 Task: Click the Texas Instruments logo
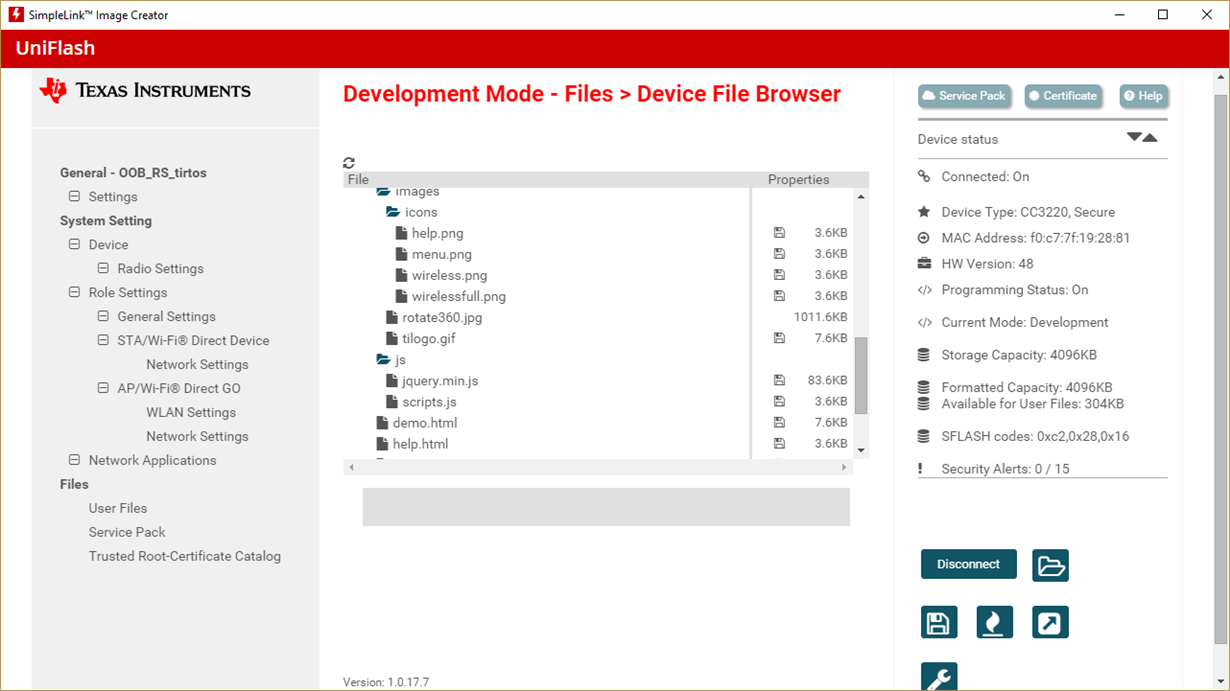pos(145,90)
